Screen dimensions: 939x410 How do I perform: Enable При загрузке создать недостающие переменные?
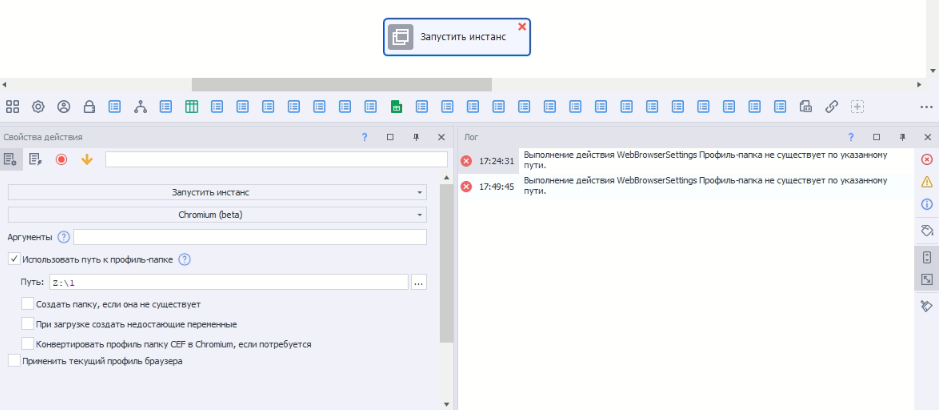[x=28, y=324]
